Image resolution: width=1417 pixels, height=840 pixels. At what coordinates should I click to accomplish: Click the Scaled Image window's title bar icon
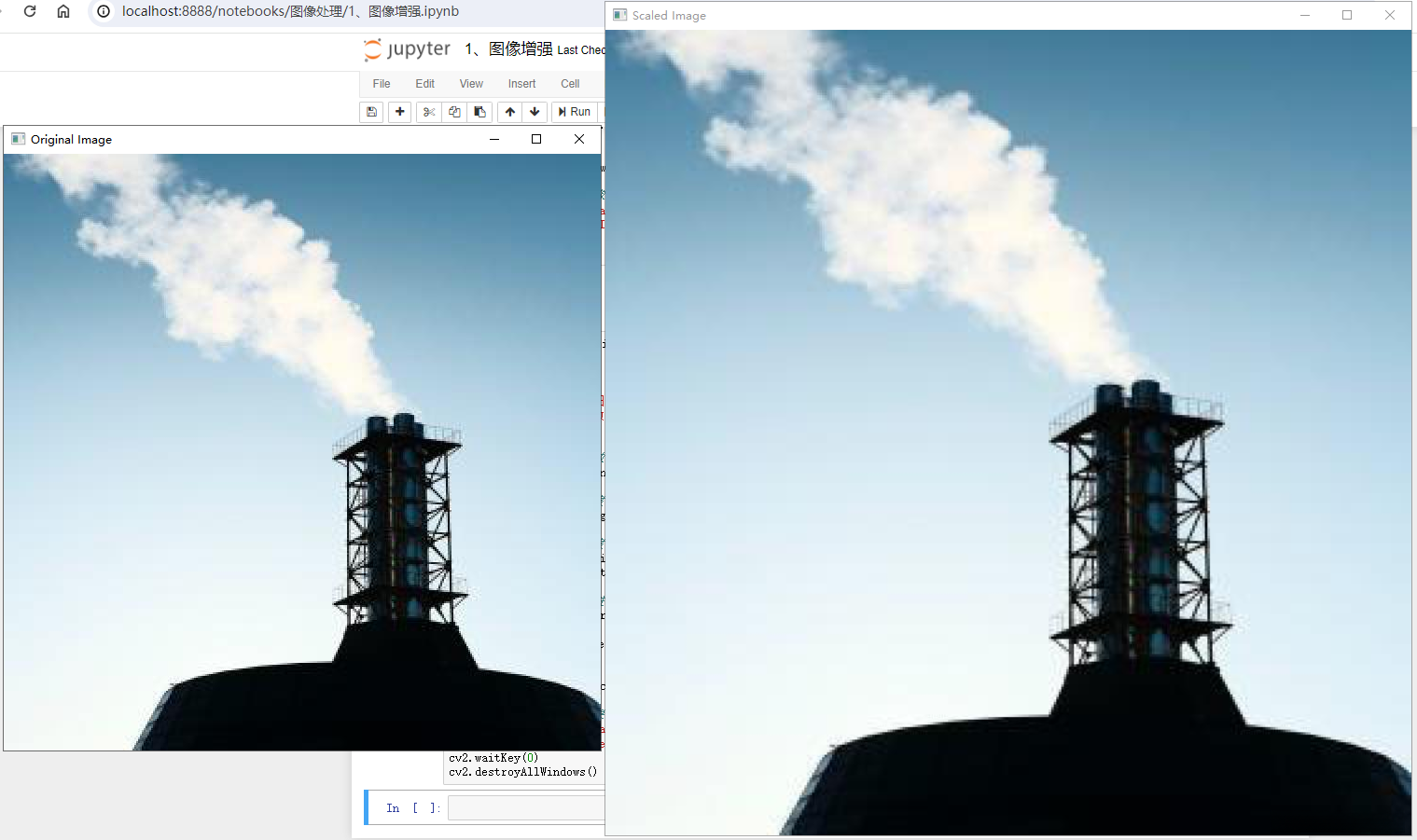[x=619, y=15]
